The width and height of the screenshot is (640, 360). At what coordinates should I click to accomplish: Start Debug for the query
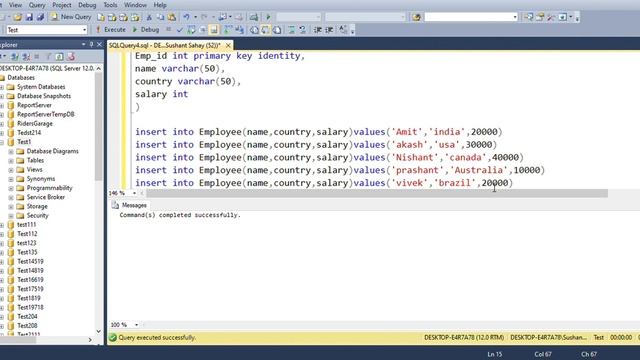[146, 30]
